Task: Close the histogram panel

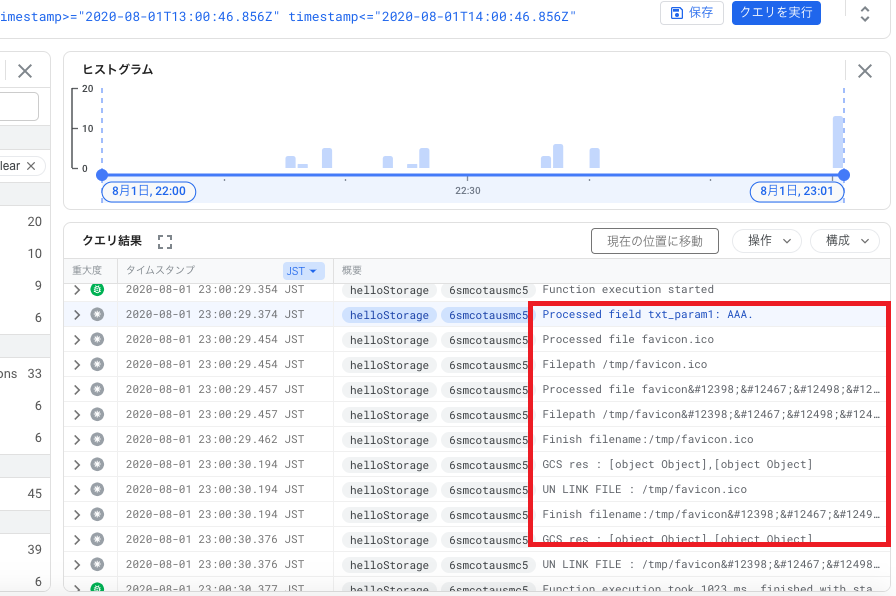Action: click(865, 71)
